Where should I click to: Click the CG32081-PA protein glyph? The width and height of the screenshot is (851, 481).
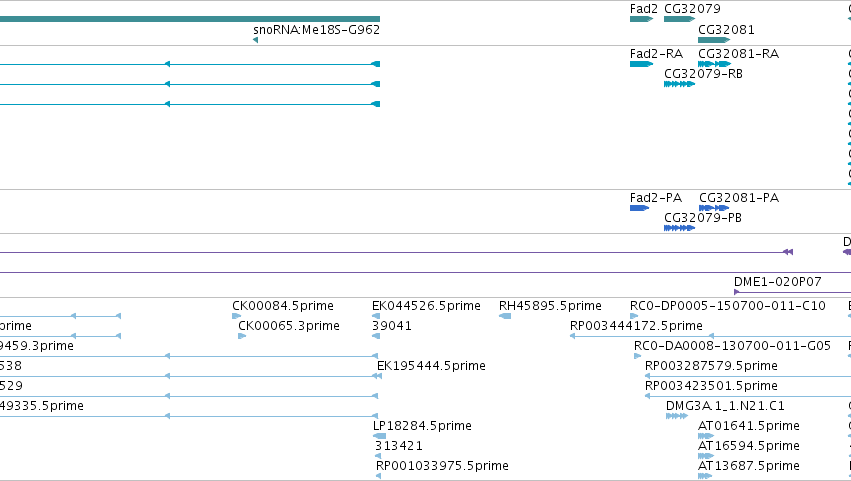[714, 208]
